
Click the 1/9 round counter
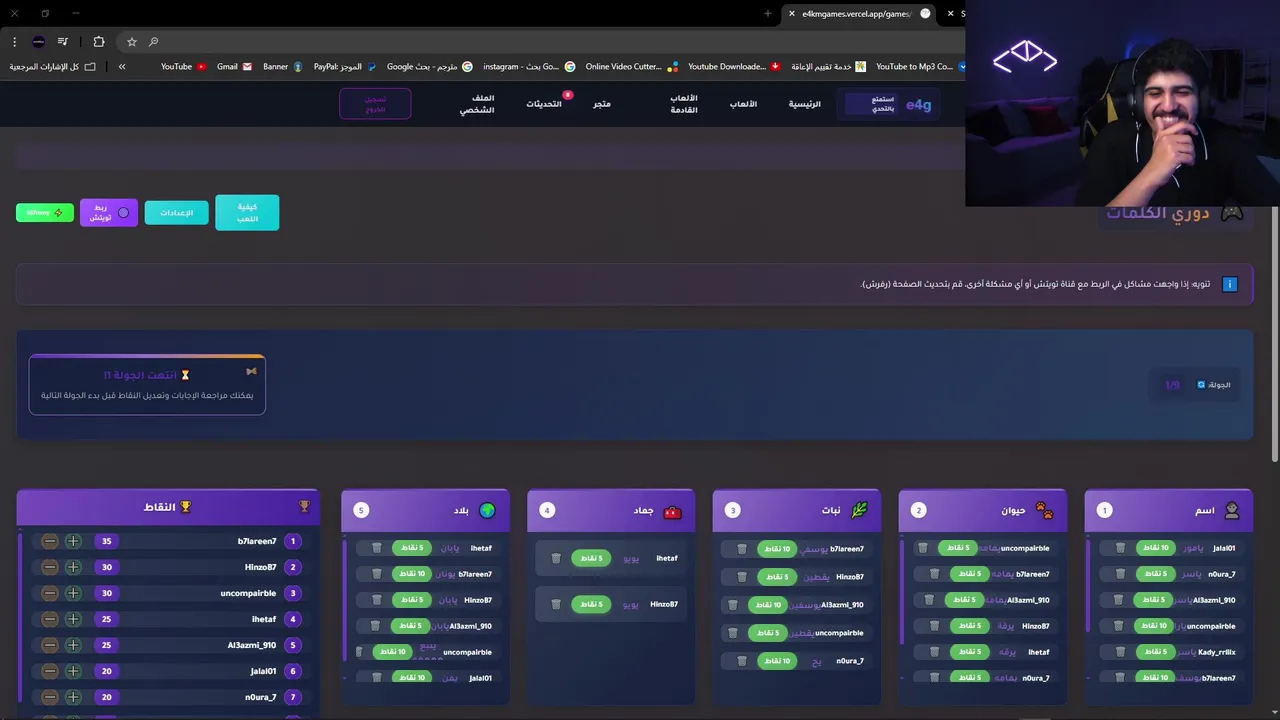coord(1173,385)
